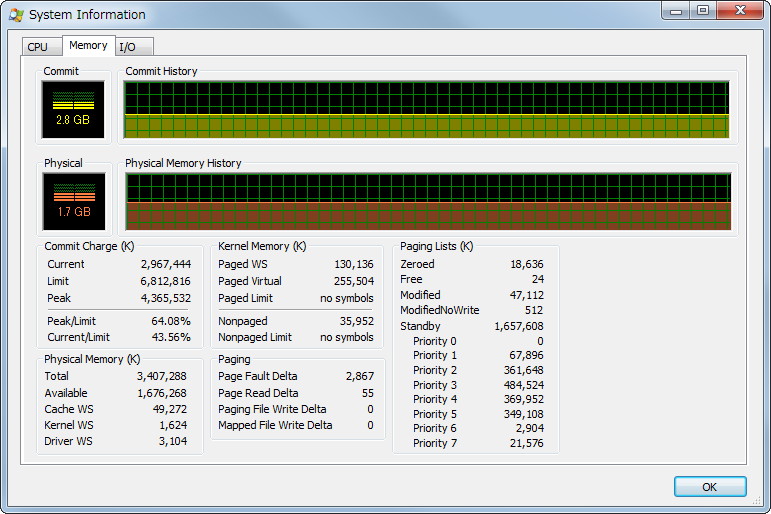Select Nonpaged value 35,952
This screenshot has height=514, width=771.
356,321
